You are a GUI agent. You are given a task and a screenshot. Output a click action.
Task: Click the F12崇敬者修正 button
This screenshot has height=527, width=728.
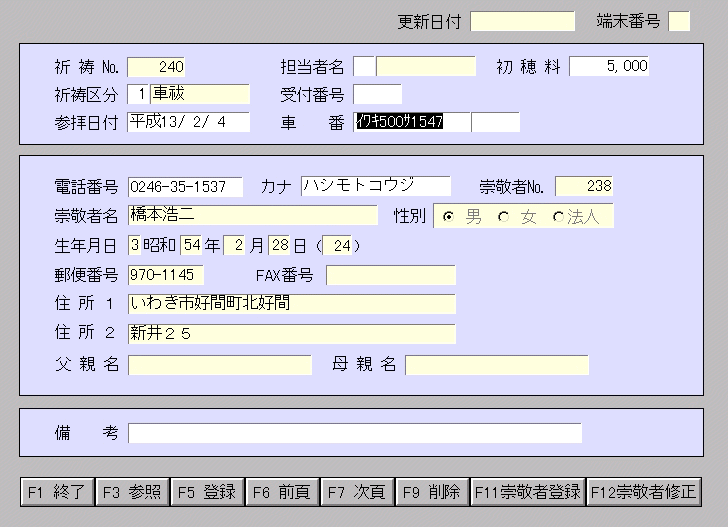[x=644, y=492]
